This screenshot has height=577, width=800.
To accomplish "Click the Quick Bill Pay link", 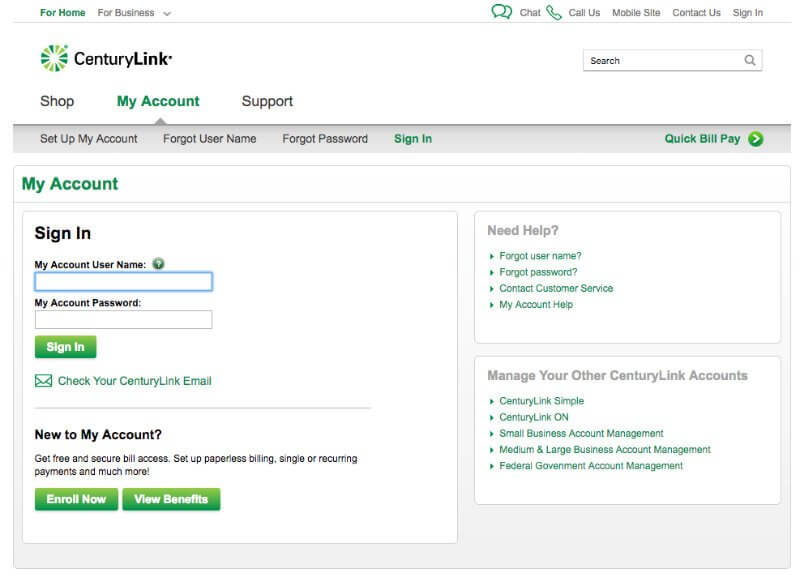I will [702, 139].
